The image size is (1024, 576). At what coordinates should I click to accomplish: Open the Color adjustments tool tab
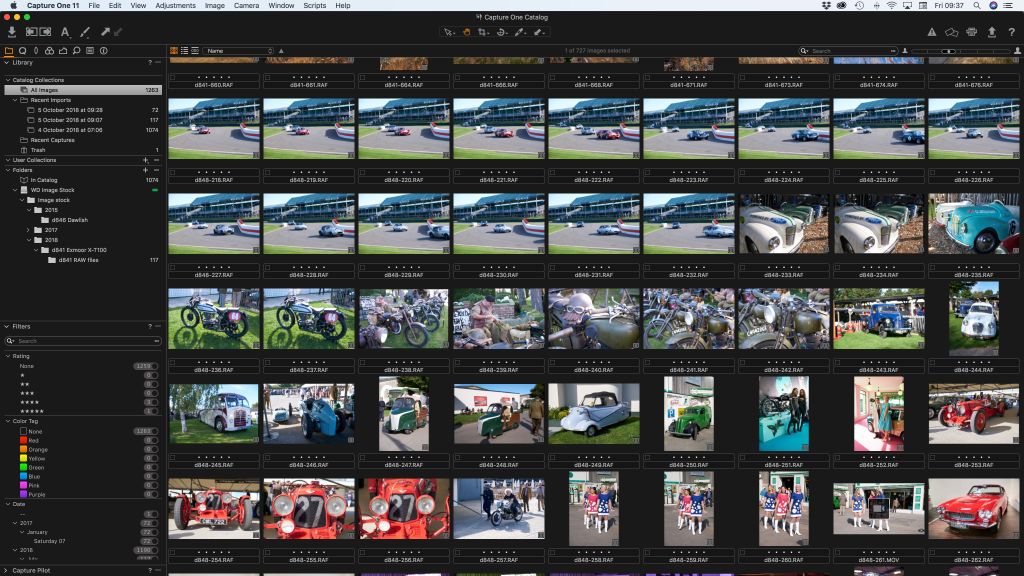click(50, 51)
